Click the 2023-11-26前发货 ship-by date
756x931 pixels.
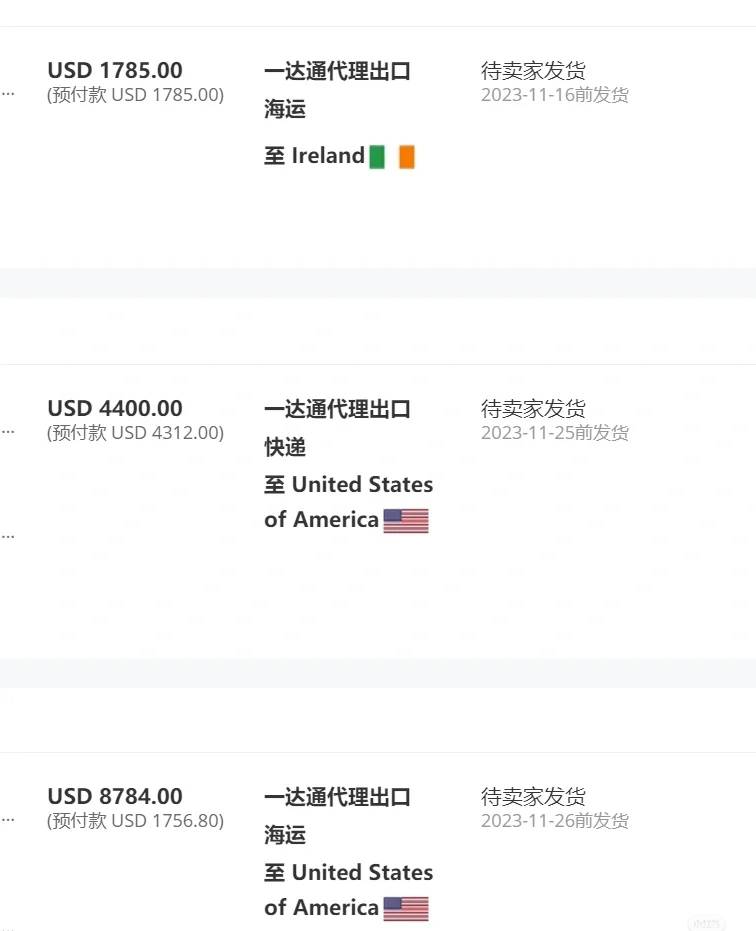pyautogui.click(x=555, y=820)
